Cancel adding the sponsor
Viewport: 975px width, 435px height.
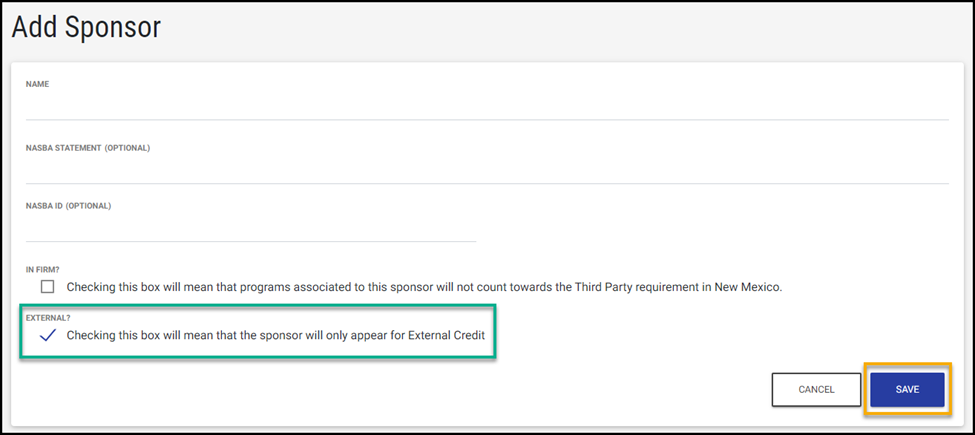pos(816,389)
